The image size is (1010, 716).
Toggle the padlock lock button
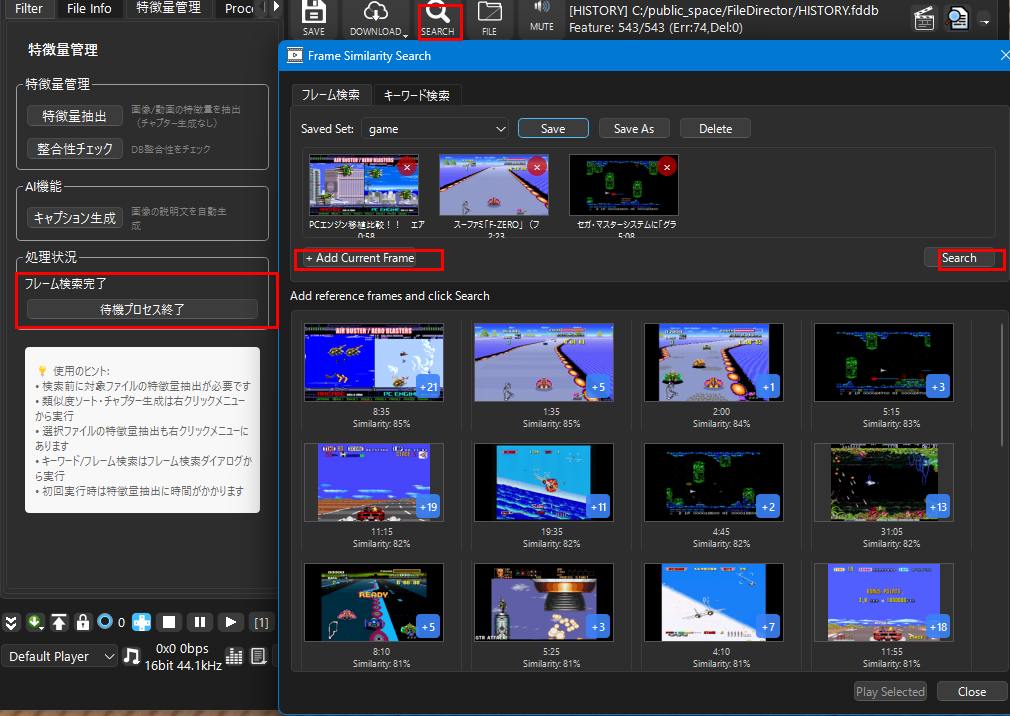[x=83, y=622]
